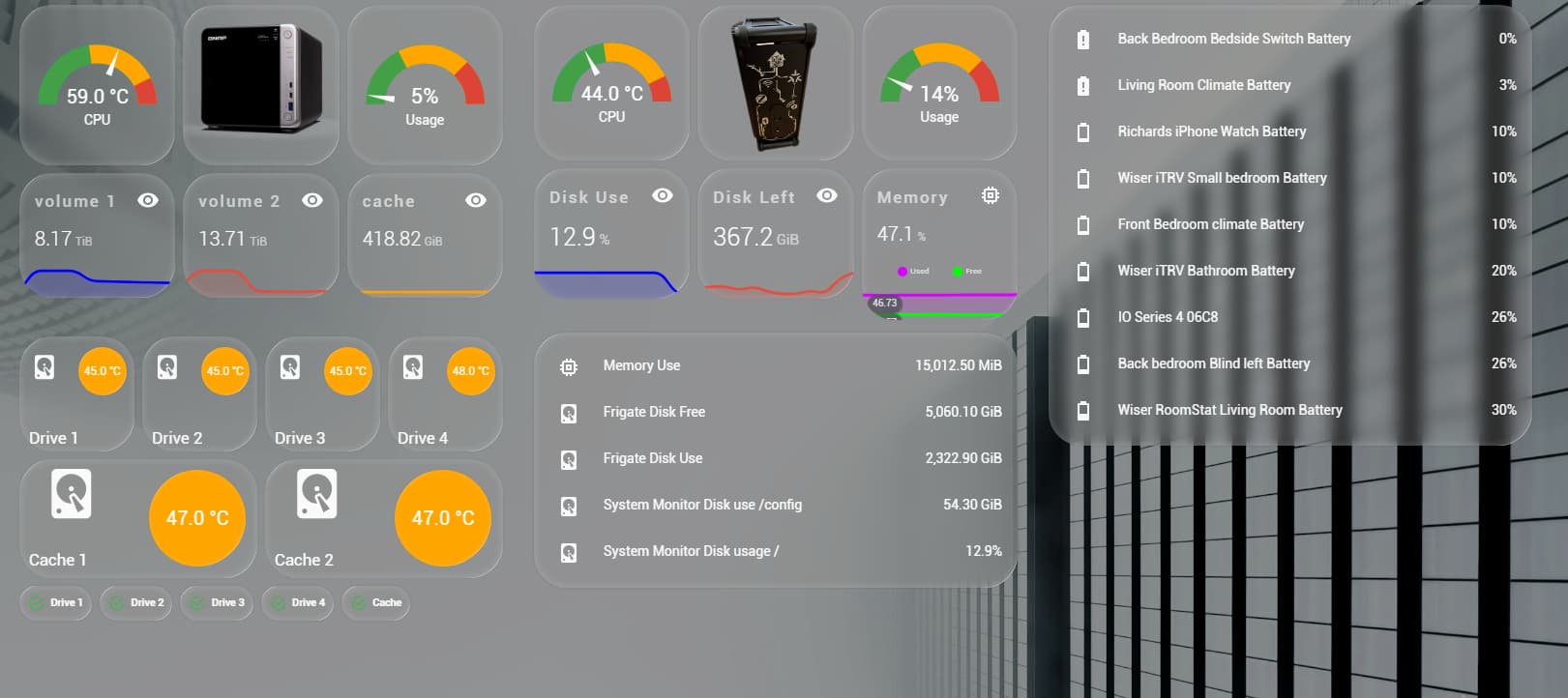
Task: Click Richards iPhone Watch battery icon
Action: coord(1083,132)
